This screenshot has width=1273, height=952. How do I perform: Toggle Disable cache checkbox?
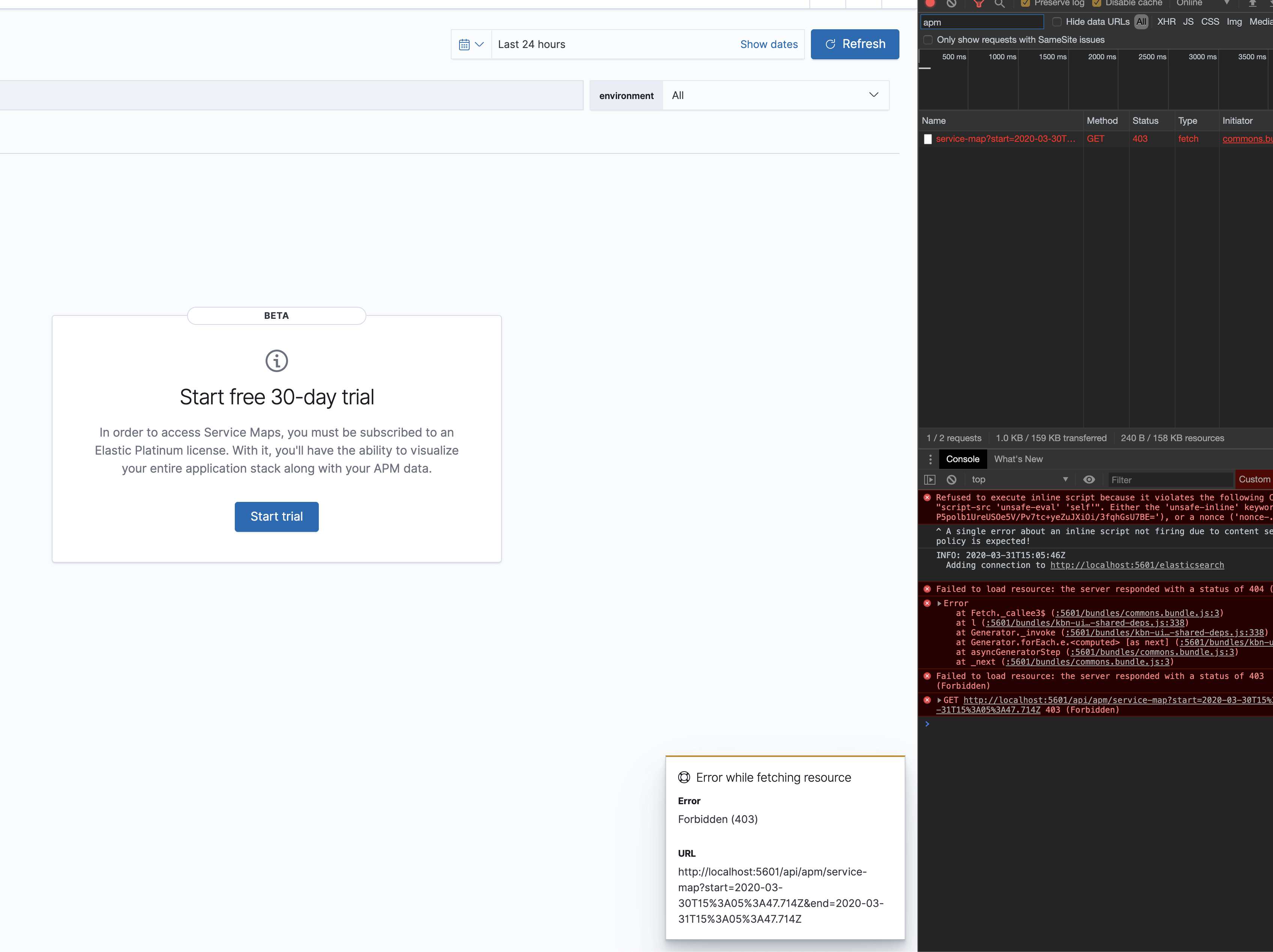[x=1097, y=3]
